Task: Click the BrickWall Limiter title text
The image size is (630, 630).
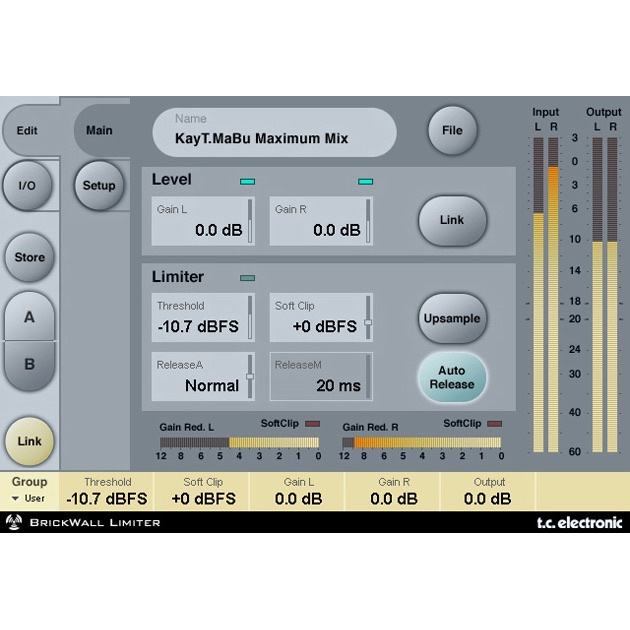Action: pyautogui.click(x=95, y=523)
